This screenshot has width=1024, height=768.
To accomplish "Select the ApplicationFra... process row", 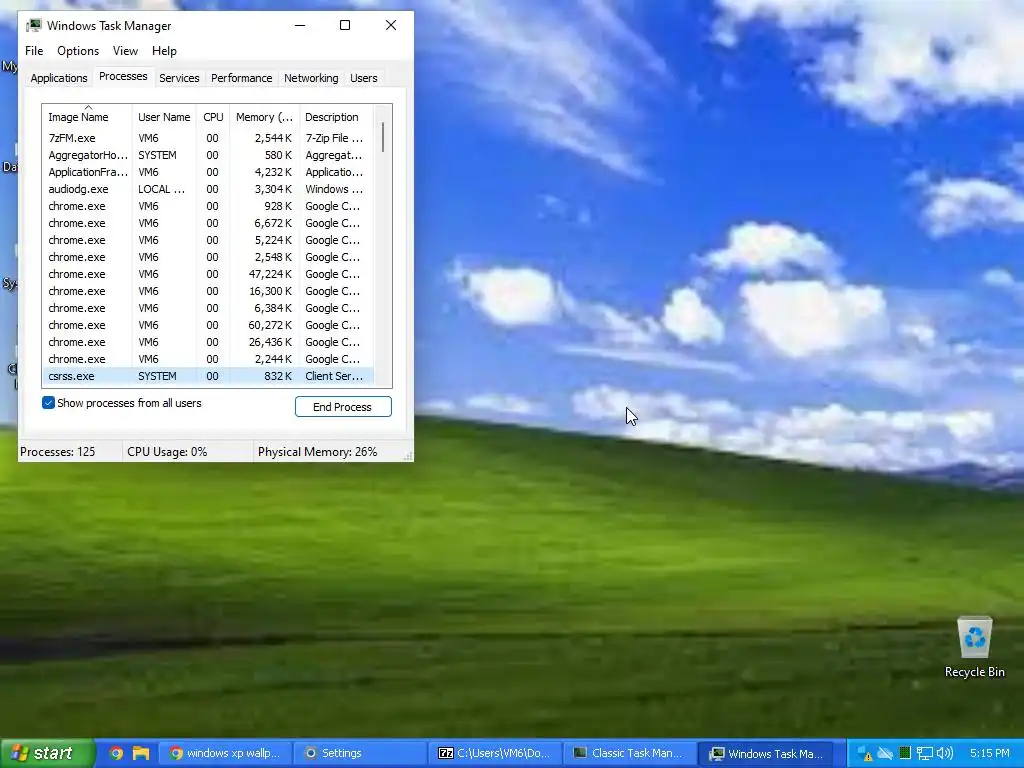I will [208, 172].
